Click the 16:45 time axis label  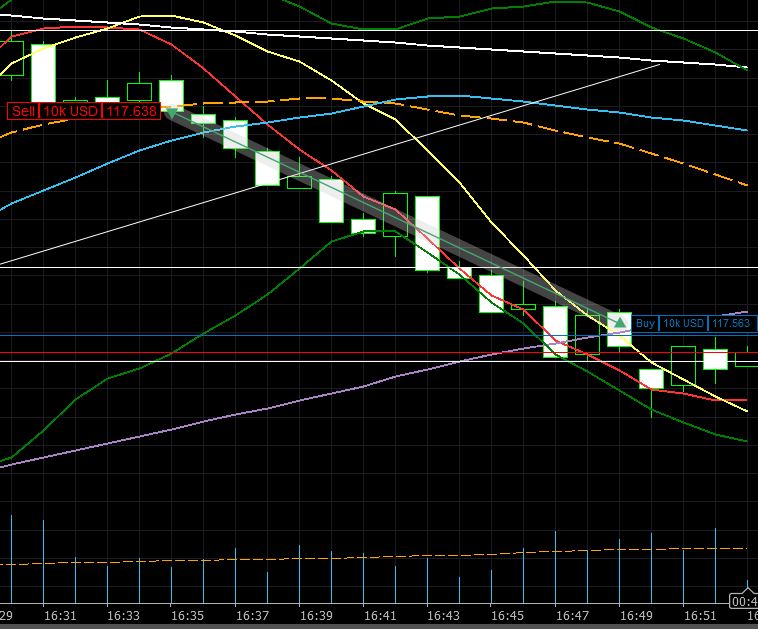point(507,615)
